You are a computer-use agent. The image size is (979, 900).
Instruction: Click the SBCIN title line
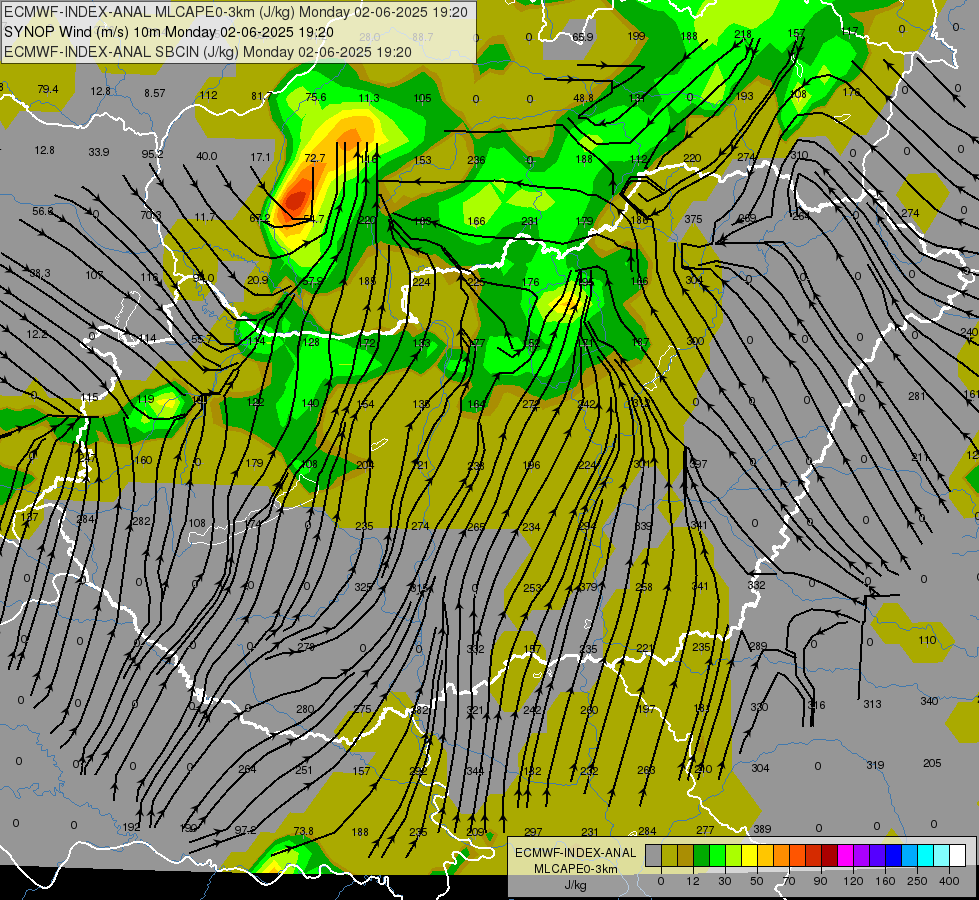pos(208,52)
